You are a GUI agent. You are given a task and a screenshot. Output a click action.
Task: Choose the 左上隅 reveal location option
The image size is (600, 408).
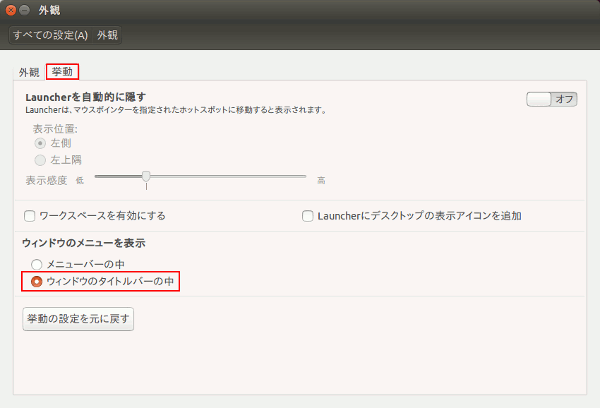[40, 159]
